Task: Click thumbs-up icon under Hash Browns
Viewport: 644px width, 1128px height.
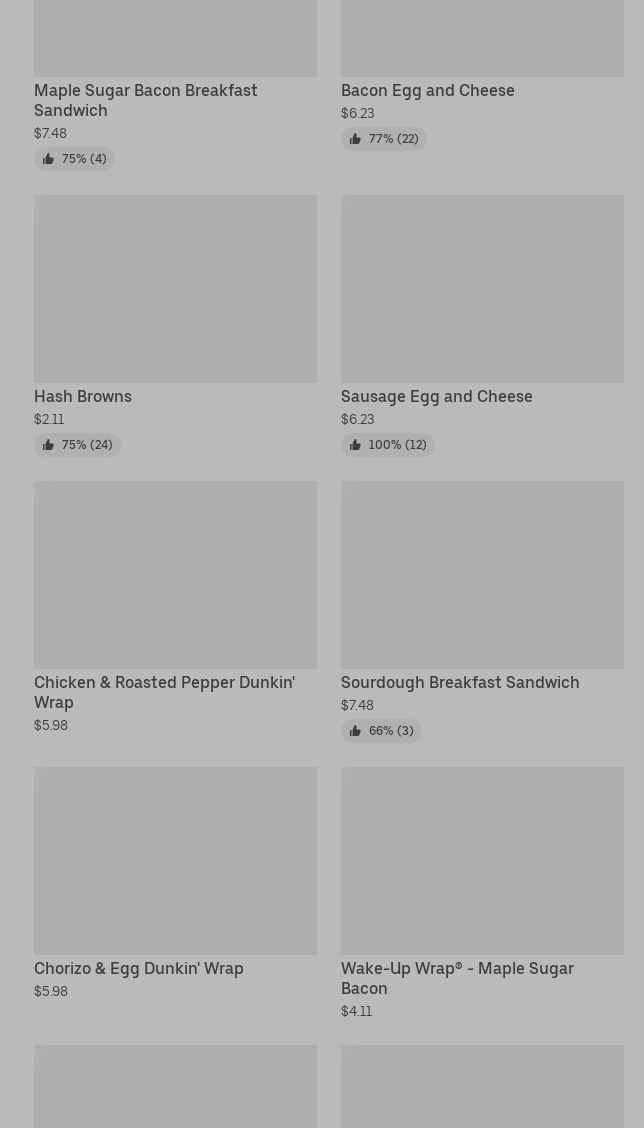Action: coord(48,445)
